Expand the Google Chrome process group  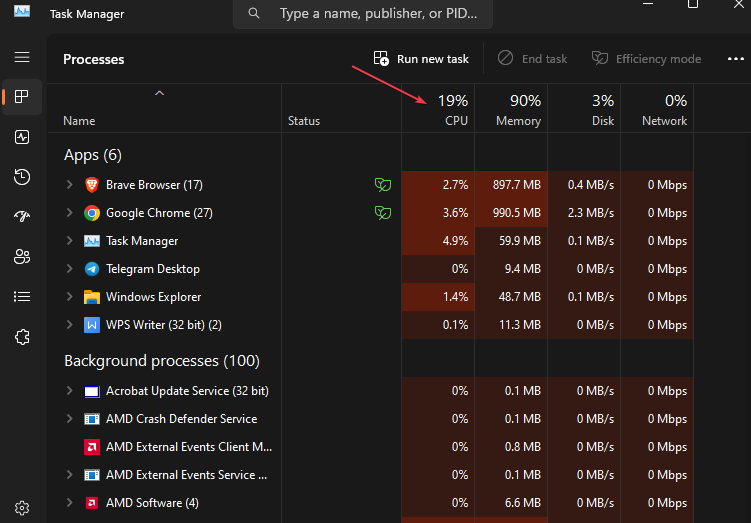69,213
